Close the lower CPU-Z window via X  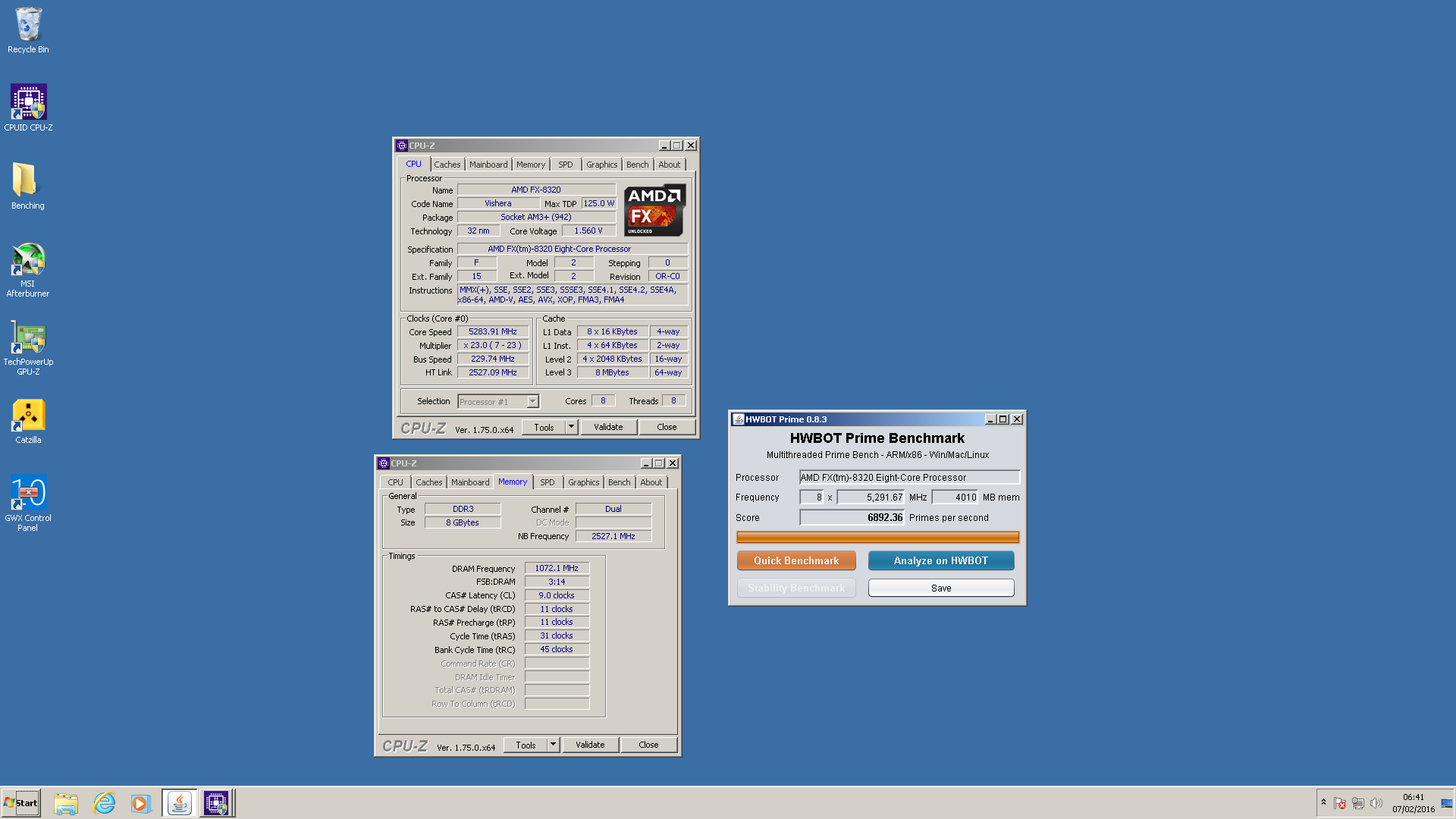click(x=673, y=463)
